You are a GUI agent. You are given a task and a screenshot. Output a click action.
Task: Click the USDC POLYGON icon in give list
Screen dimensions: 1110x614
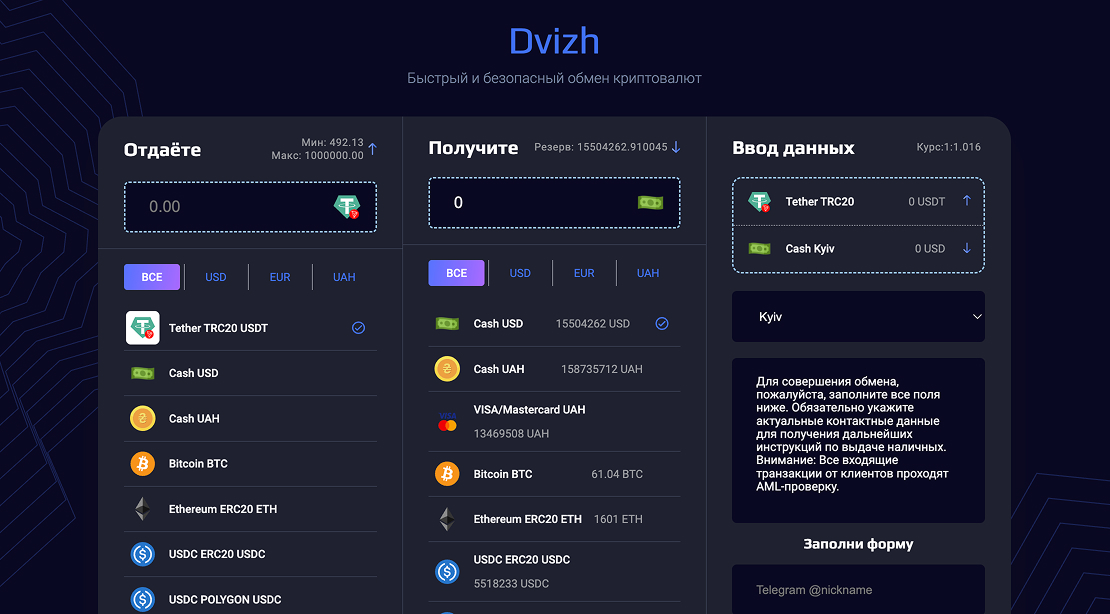142,599
